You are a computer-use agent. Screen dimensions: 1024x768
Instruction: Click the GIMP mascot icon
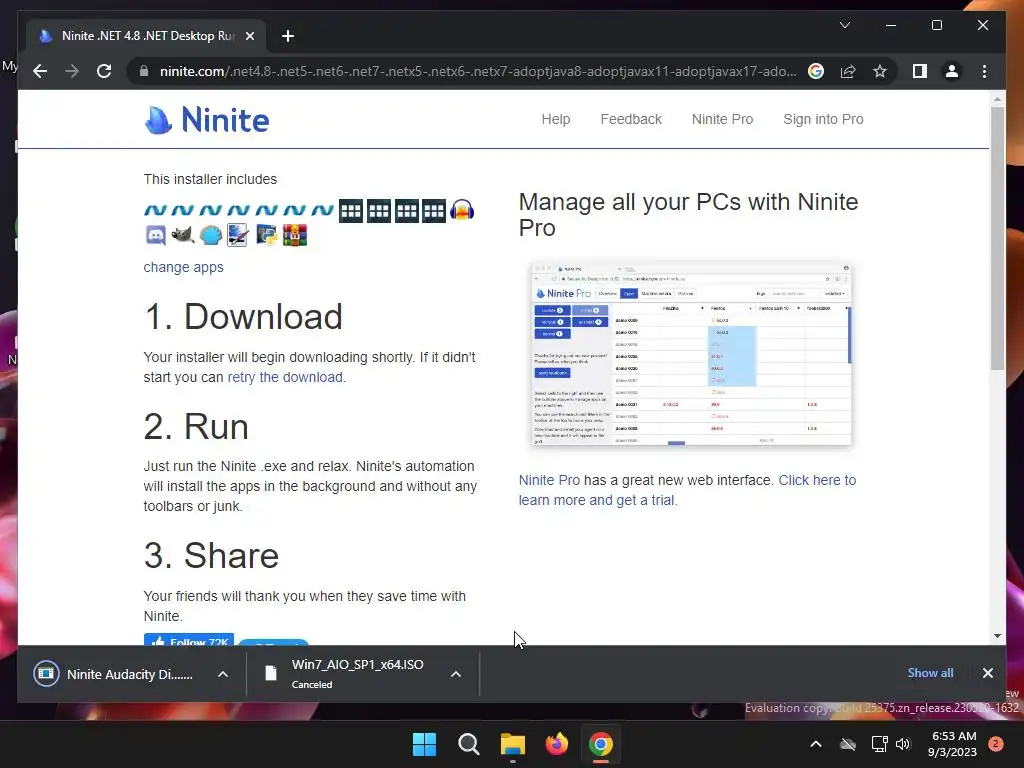pos(183,234)
